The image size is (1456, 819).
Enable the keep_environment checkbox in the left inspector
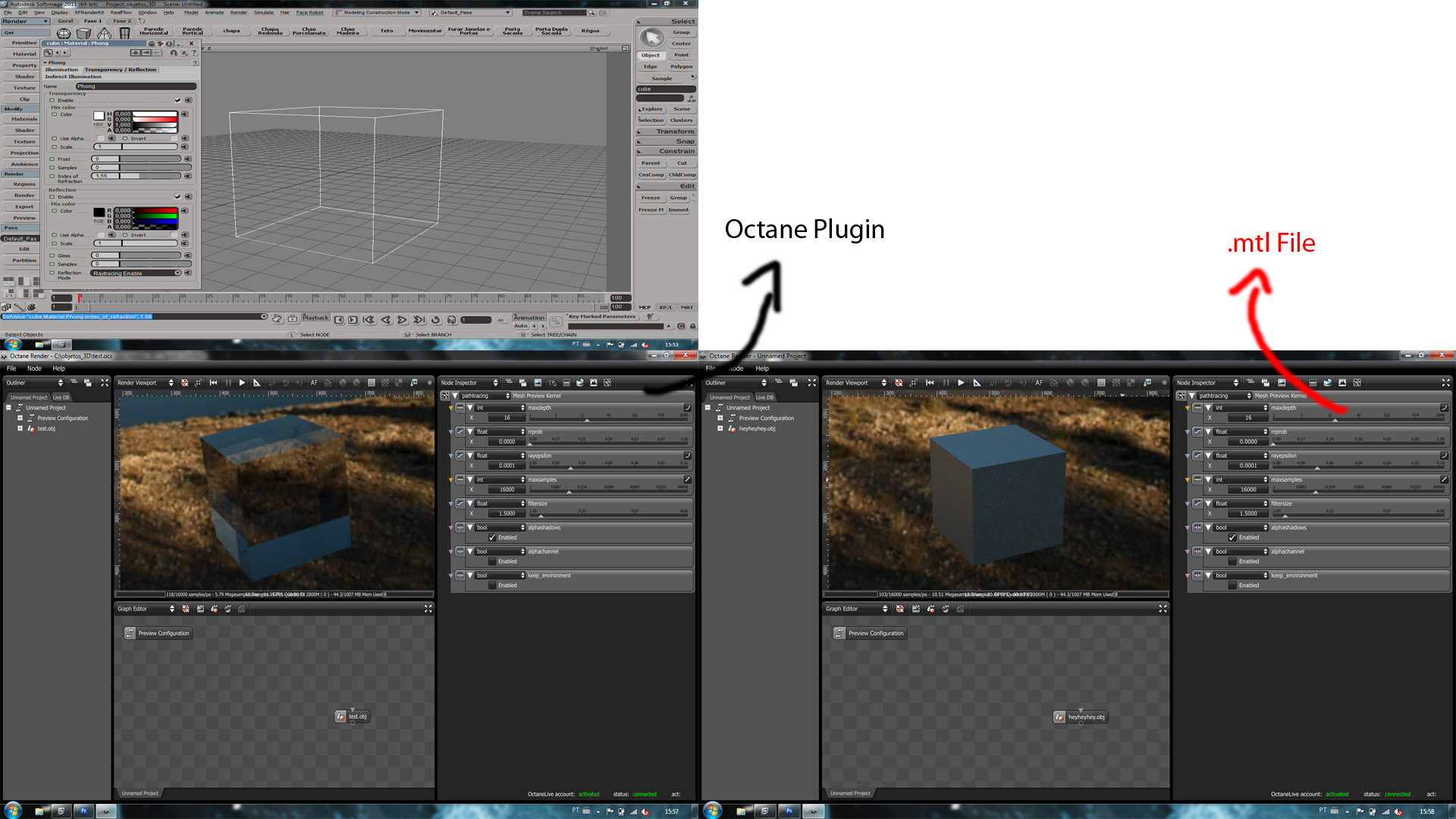492,585
